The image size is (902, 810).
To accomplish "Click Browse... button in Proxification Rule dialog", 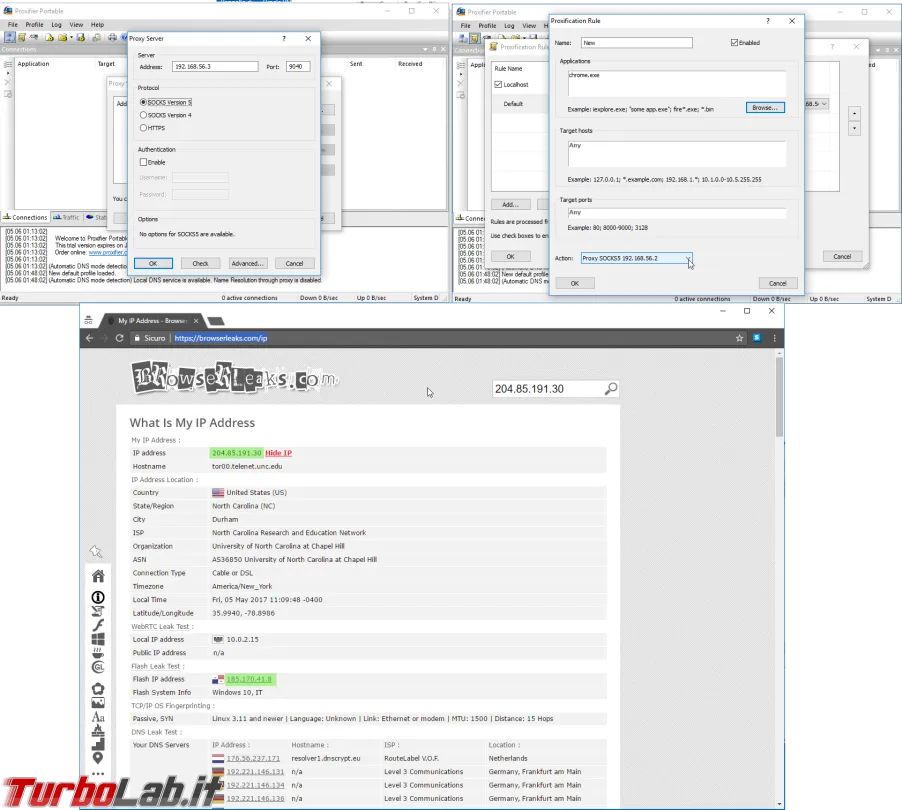I will pos(765,108).
